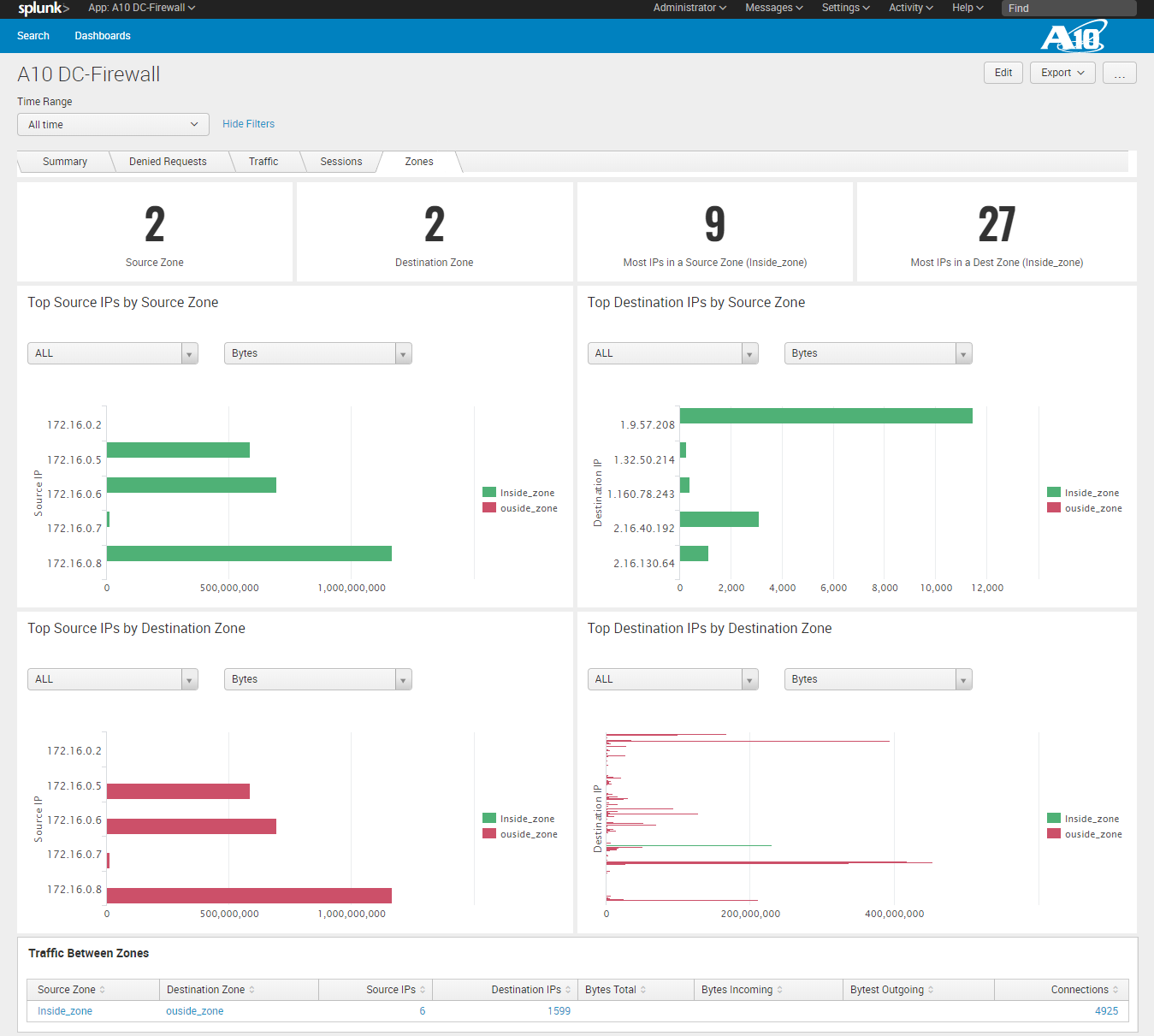
Task: Click the Source IPs value 6
Action: pyautogui.click(x=423, y=1011)
